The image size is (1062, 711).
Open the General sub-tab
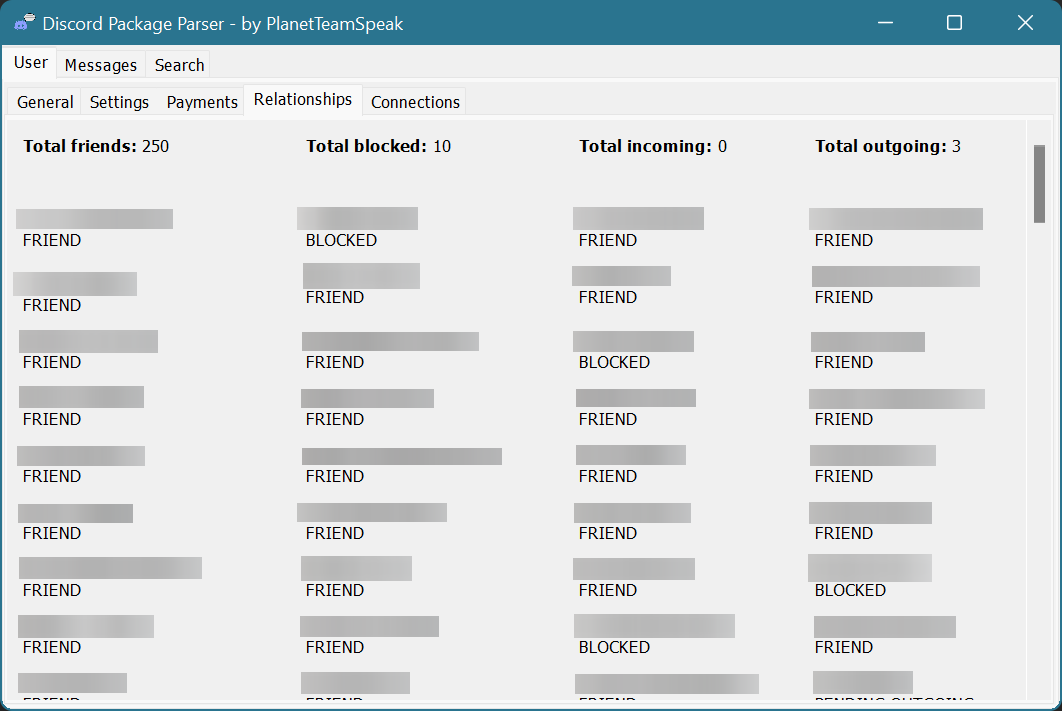click(45, 102)
